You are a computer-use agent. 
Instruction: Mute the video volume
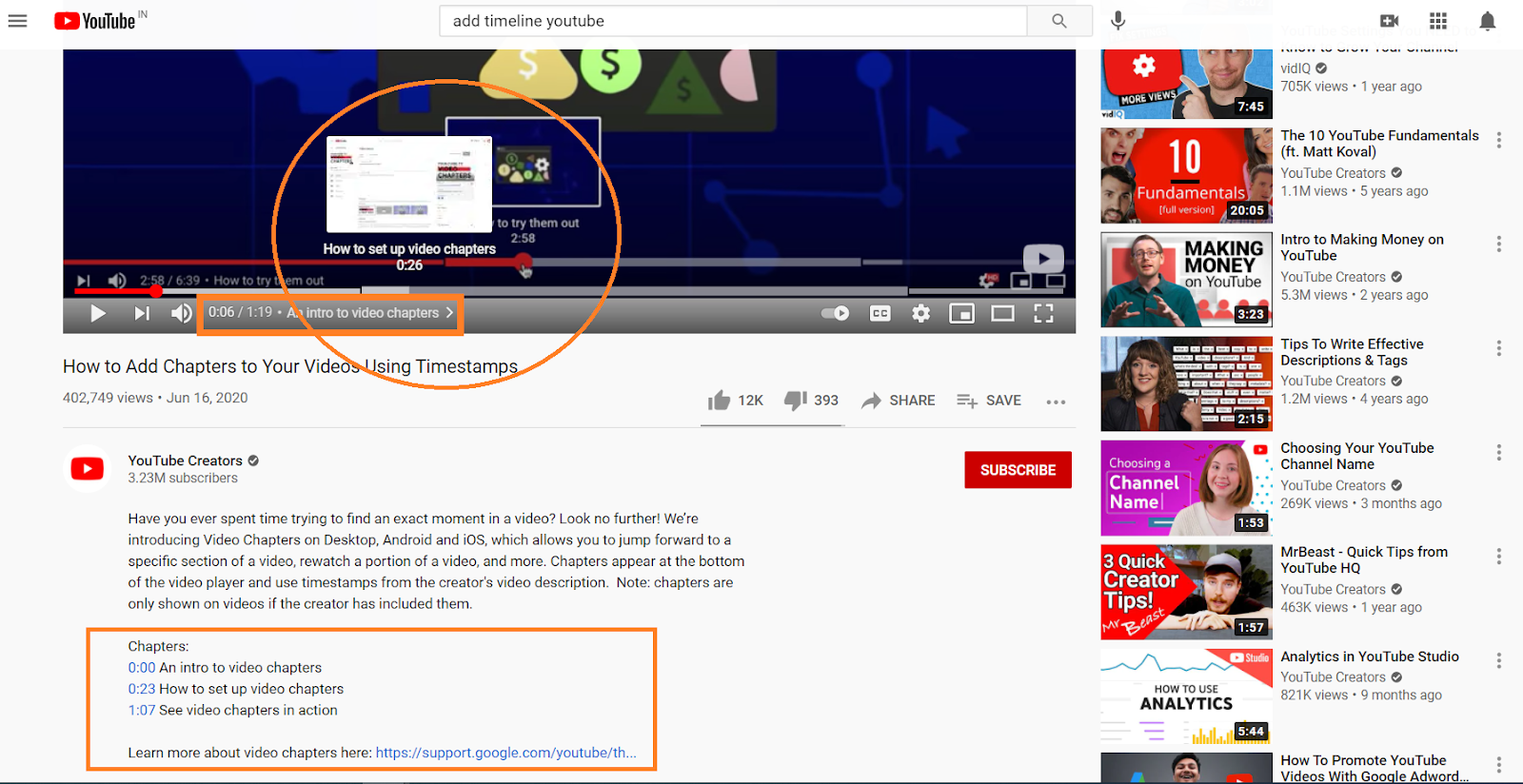point(181,313)
